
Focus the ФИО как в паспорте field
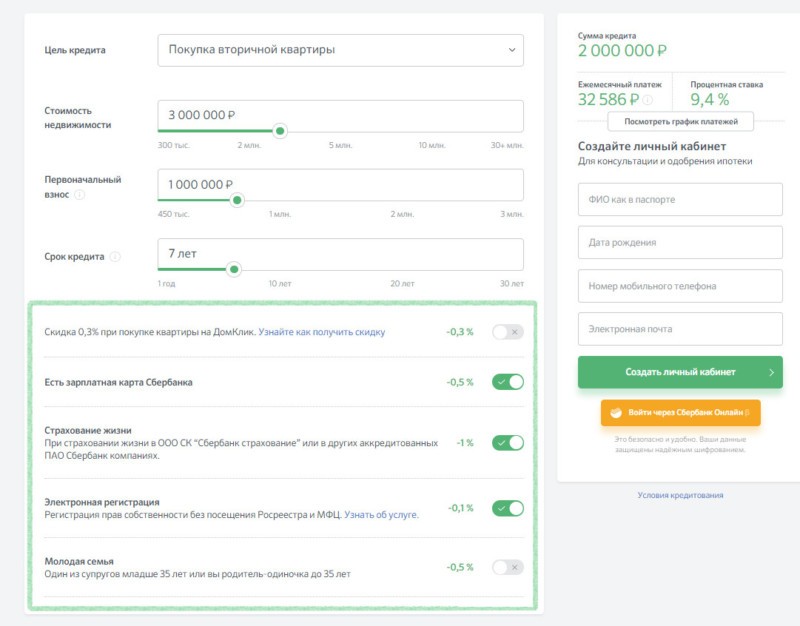(680, 200)
